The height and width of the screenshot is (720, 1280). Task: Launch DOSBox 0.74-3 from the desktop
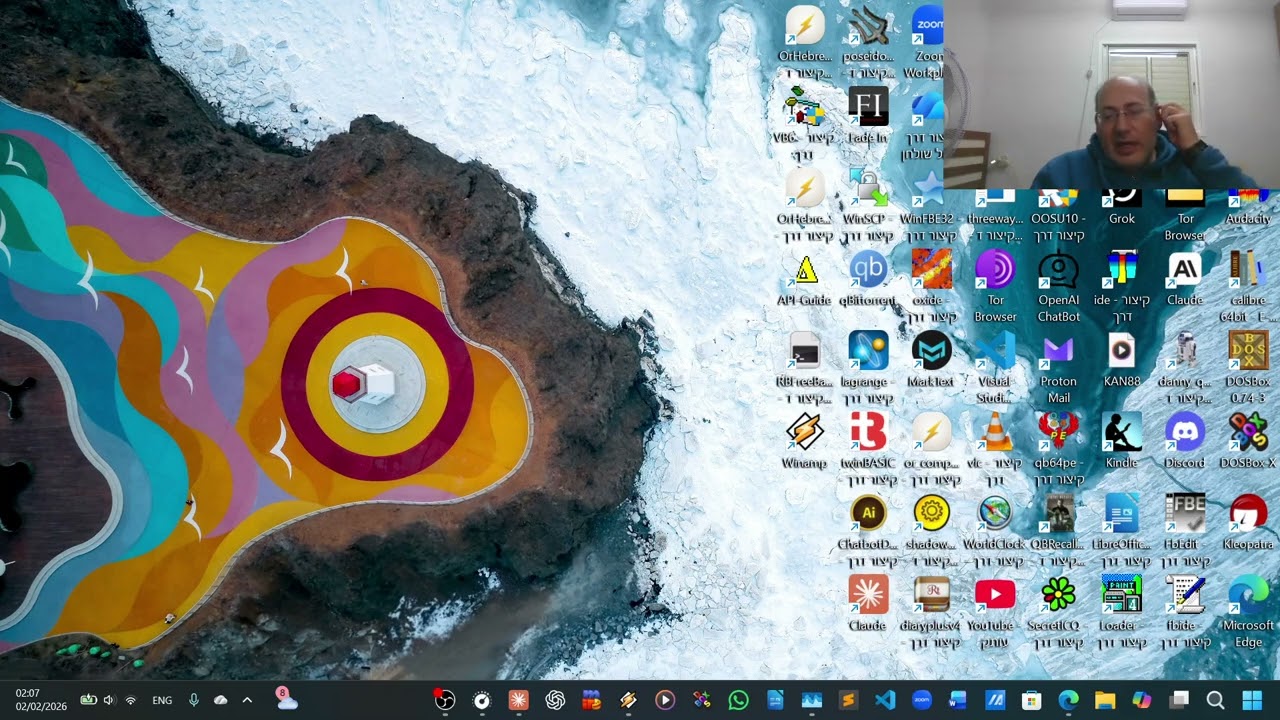[1248, 351]
